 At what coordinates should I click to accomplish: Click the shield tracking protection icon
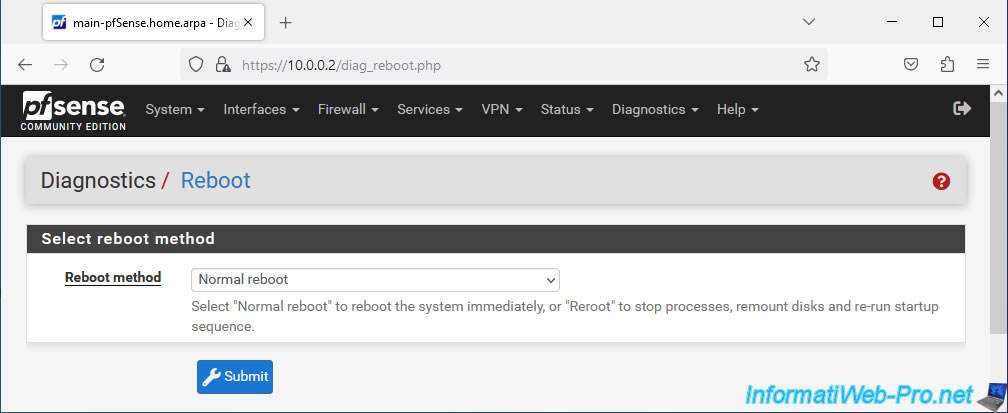tap(195, 64)
